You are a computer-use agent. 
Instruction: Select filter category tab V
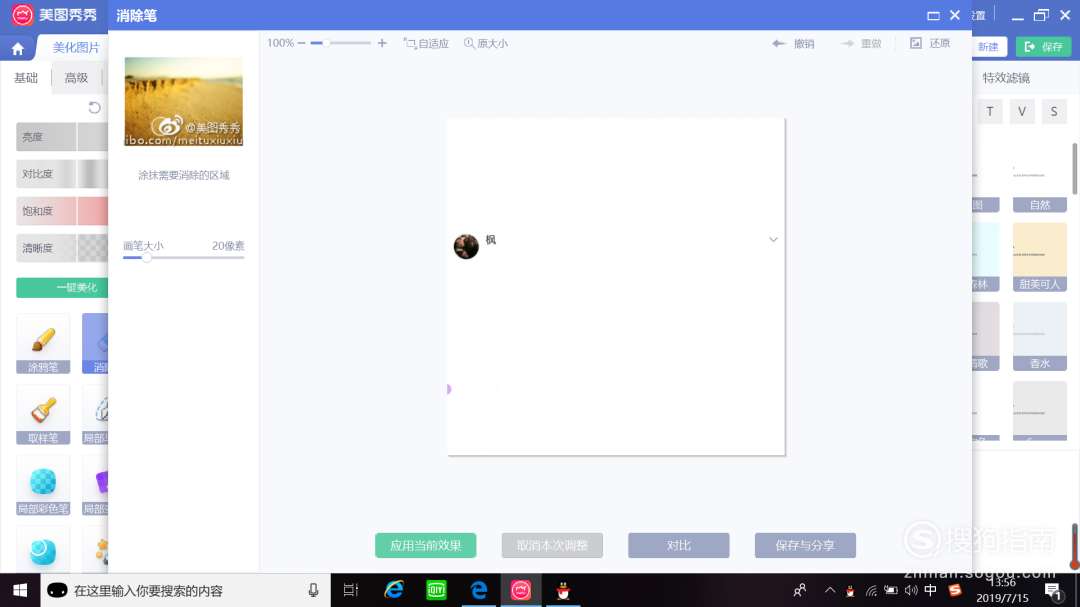pyautogui.click(x=1022, y=112)
